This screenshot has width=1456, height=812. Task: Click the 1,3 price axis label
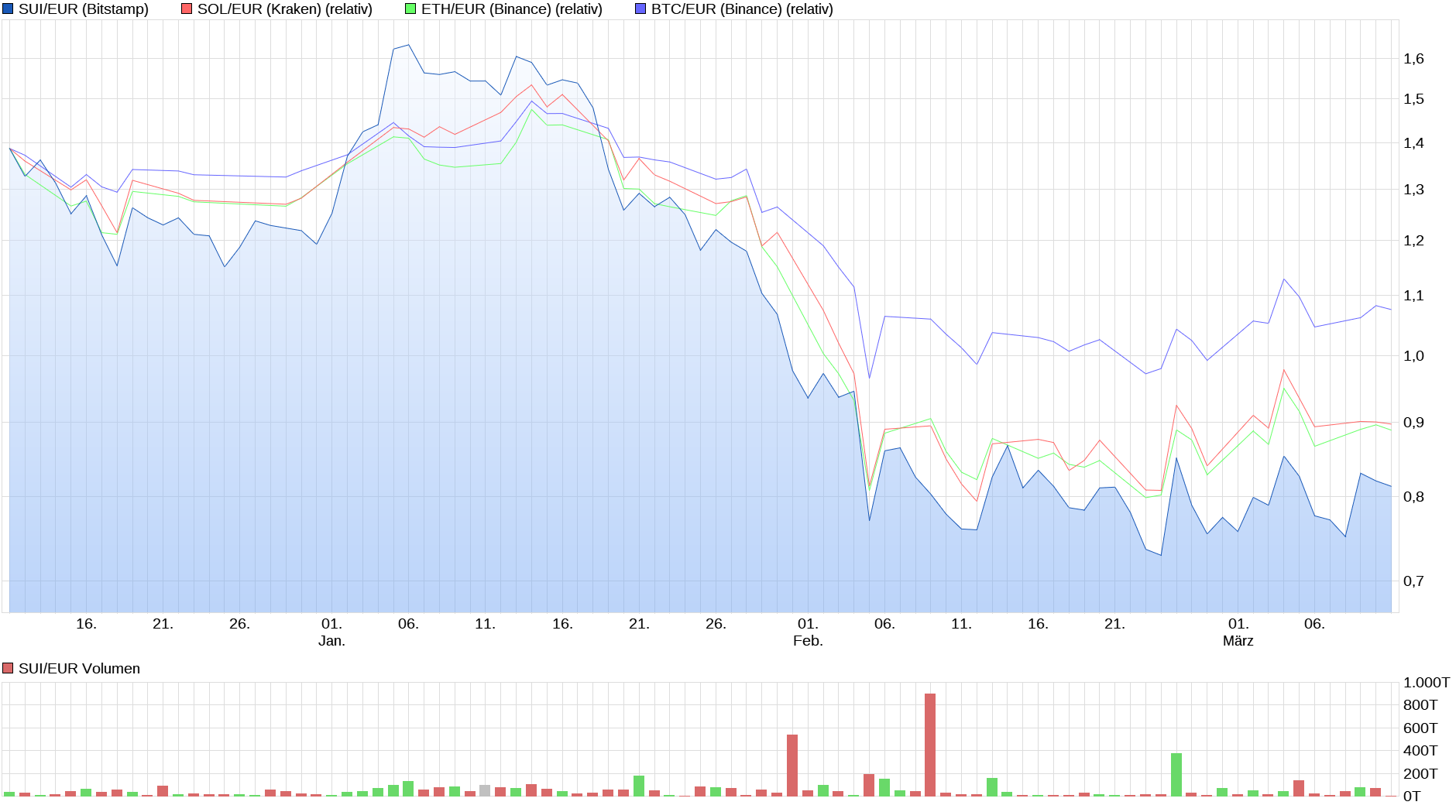coord(1413,190)
